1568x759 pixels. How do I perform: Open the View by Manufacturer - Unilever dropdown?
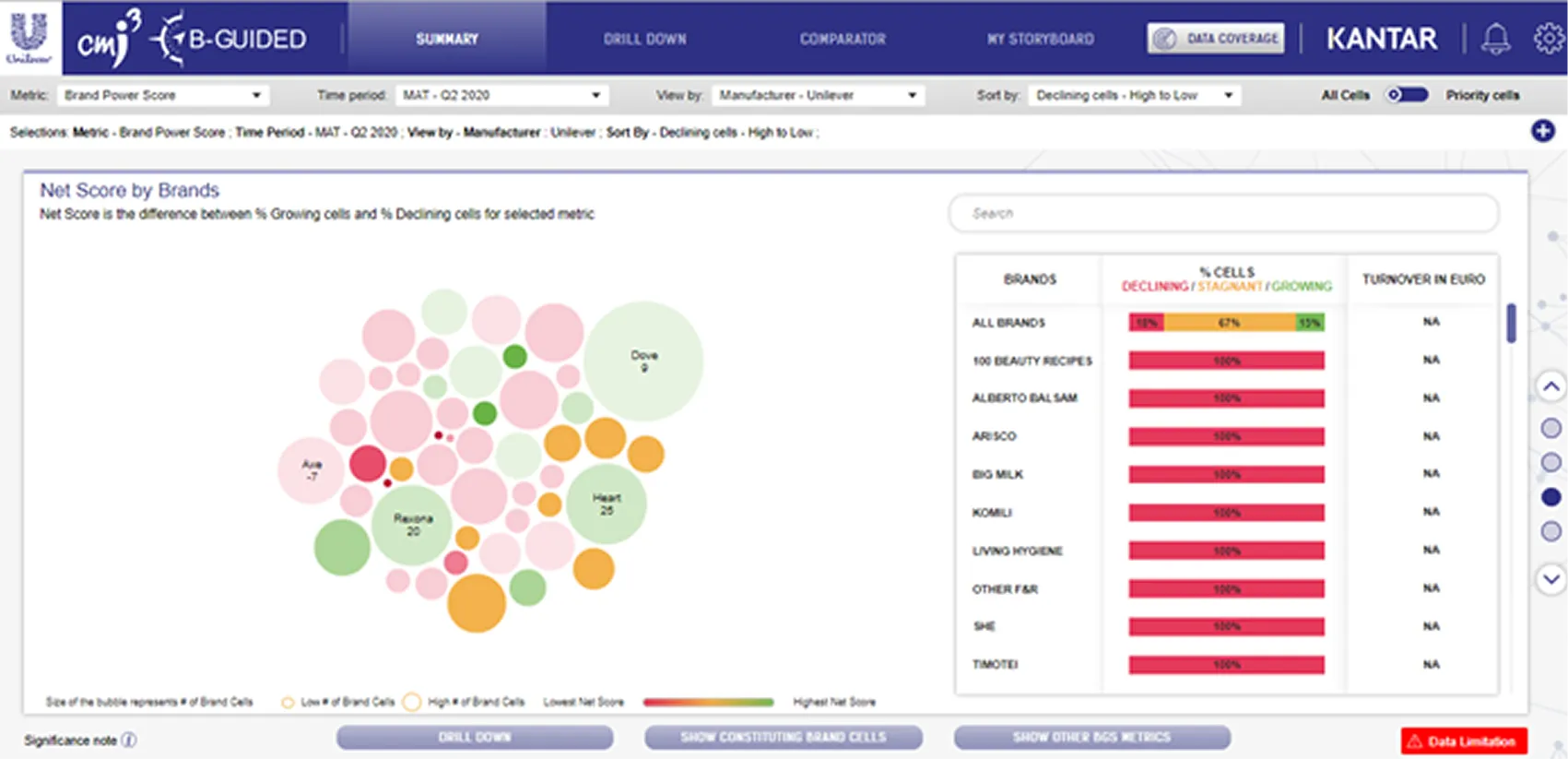click(x=818, y=95)
